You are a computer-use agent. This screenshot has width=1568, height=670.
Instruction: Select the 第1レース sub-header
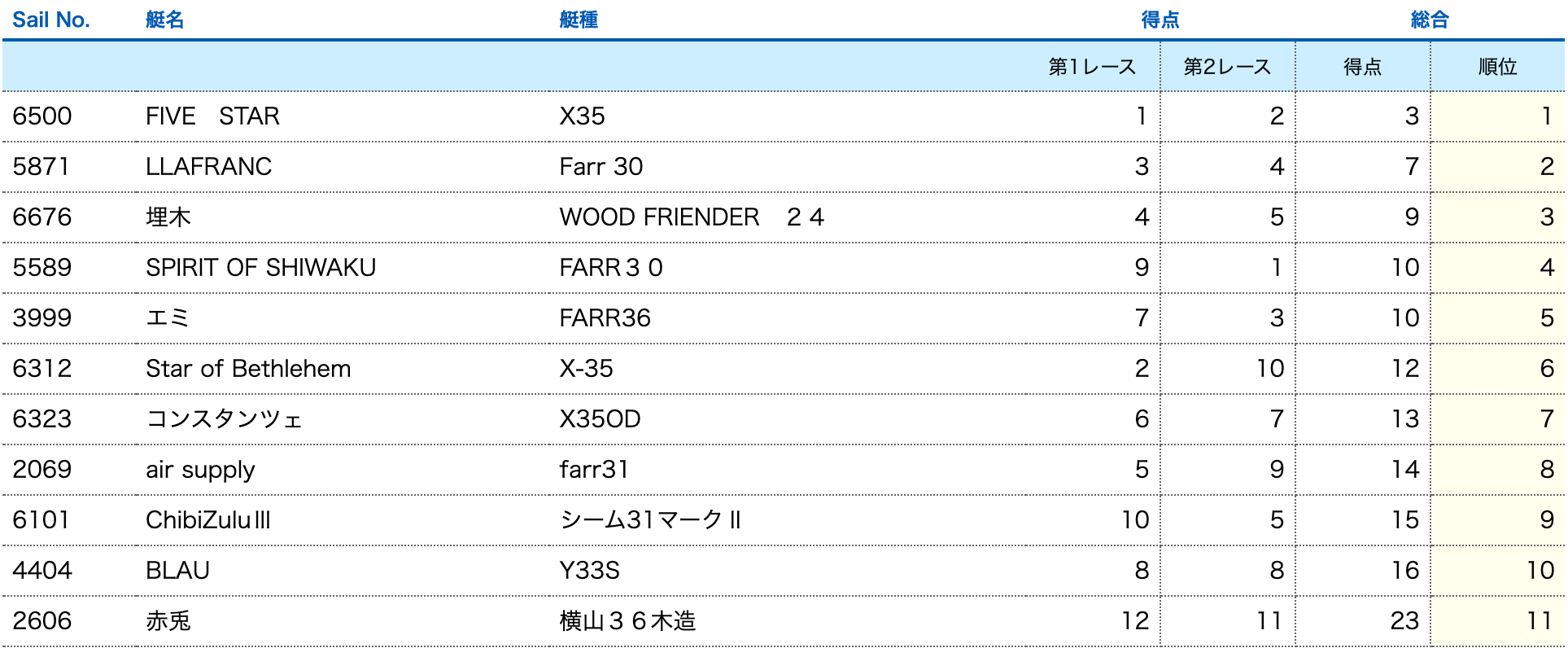(1092, 67)
